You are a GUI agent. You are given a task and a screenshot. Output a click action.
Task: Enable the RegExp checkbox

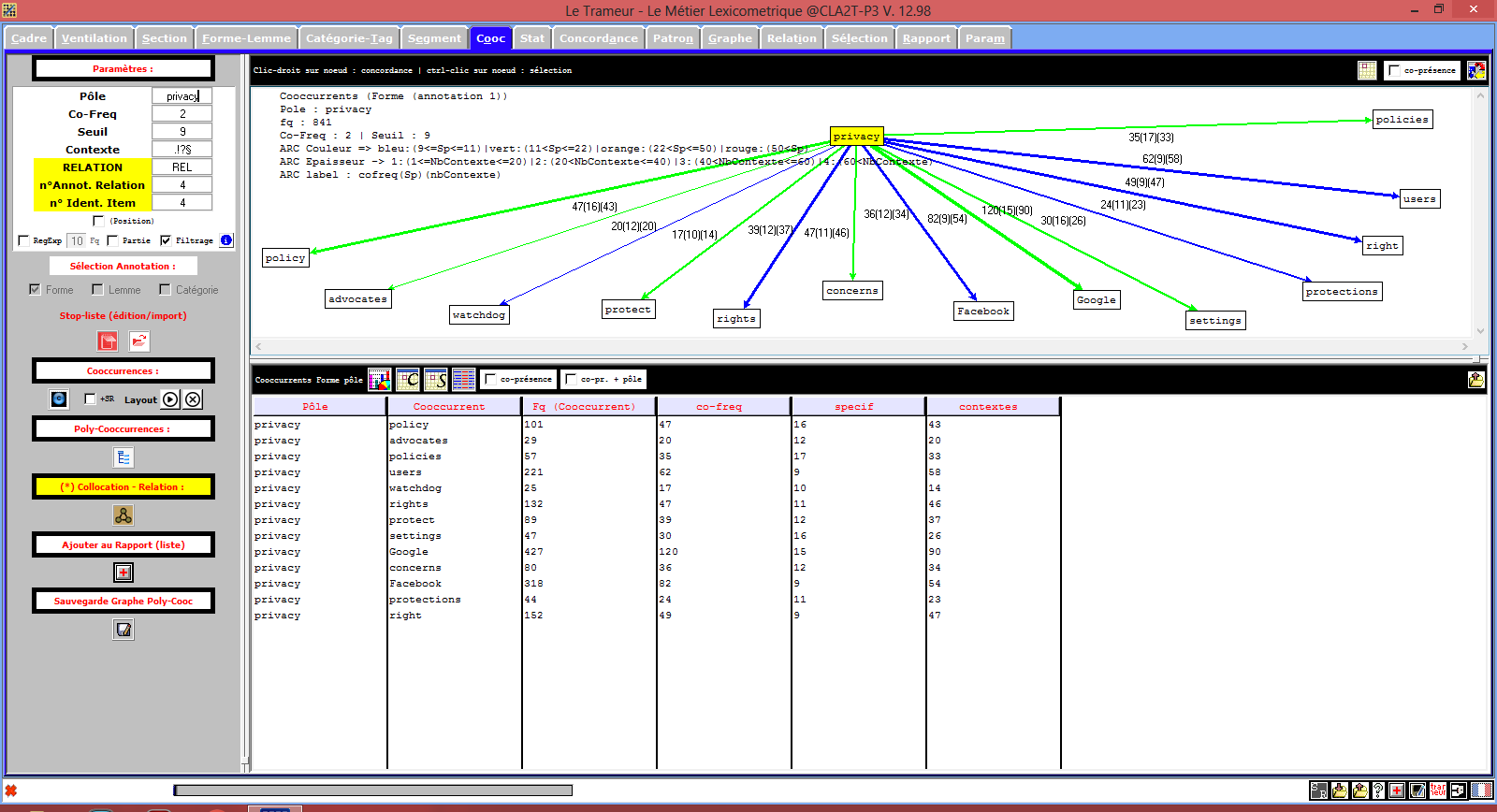(x=23, y=240)
